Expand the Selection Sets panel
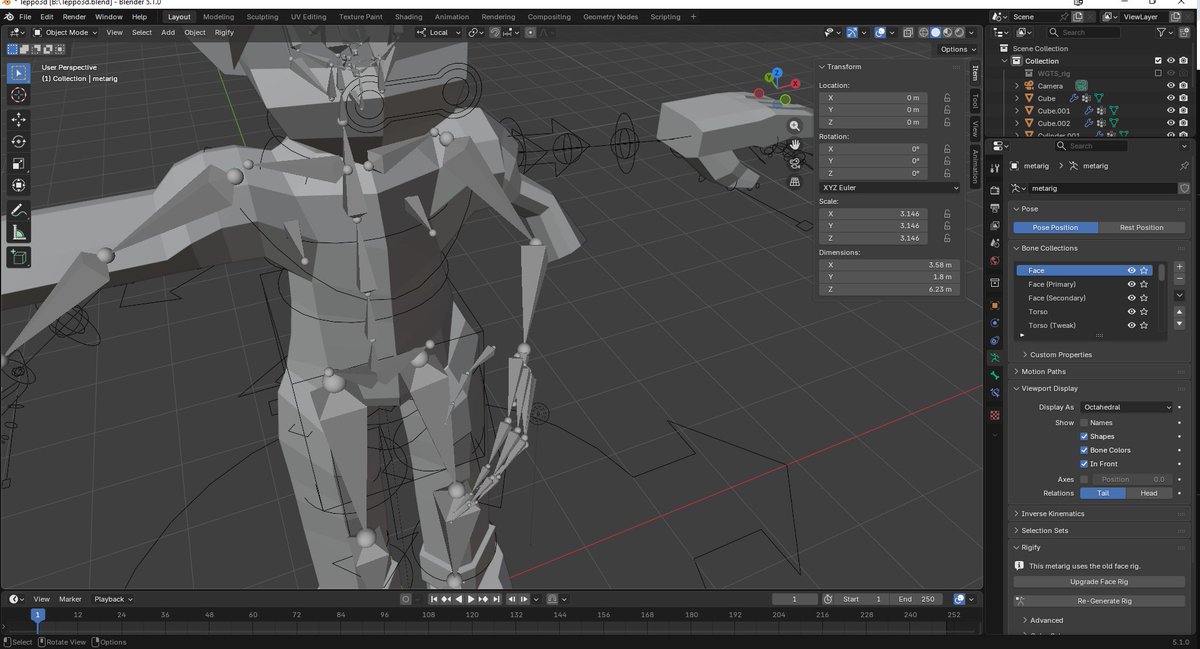This screenshot has height=649, width=1200. 1044,531
